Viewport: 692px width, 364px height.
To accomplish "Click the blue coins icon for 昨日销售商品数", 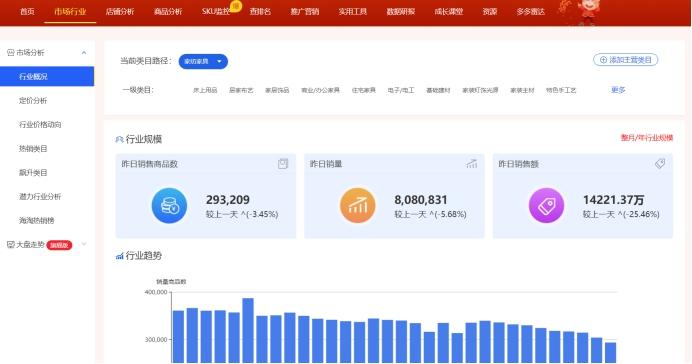I will 169,206.
